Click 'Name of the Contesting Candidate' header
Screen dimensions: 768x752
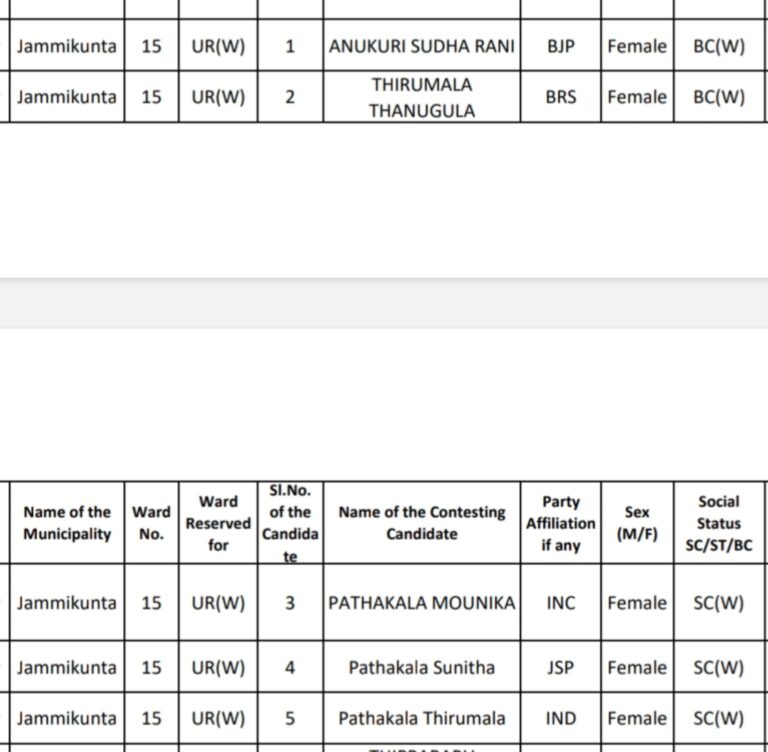click(422, 523)
